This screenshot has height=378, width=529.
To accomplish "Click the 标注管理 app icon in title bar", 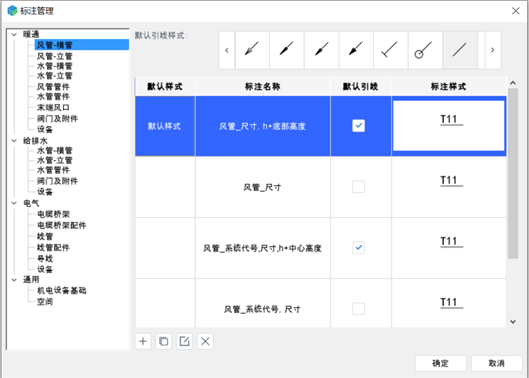I will point(12,11).
